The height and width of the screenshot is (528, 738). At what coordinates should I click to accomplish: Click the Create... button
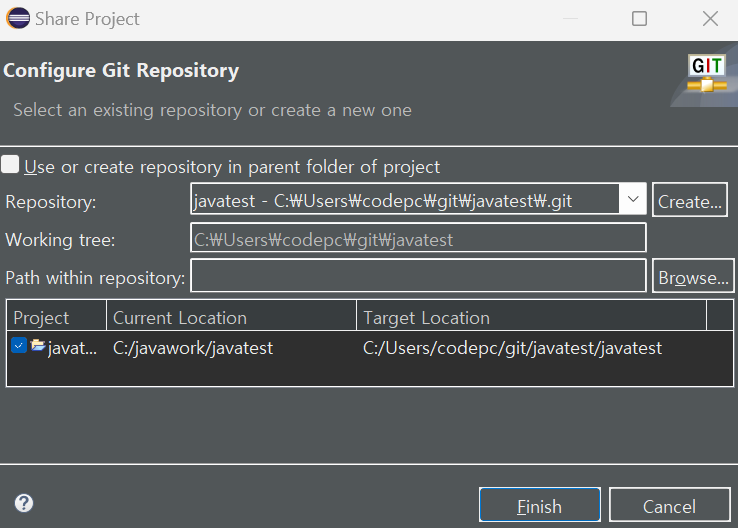[x=690, y=200]
